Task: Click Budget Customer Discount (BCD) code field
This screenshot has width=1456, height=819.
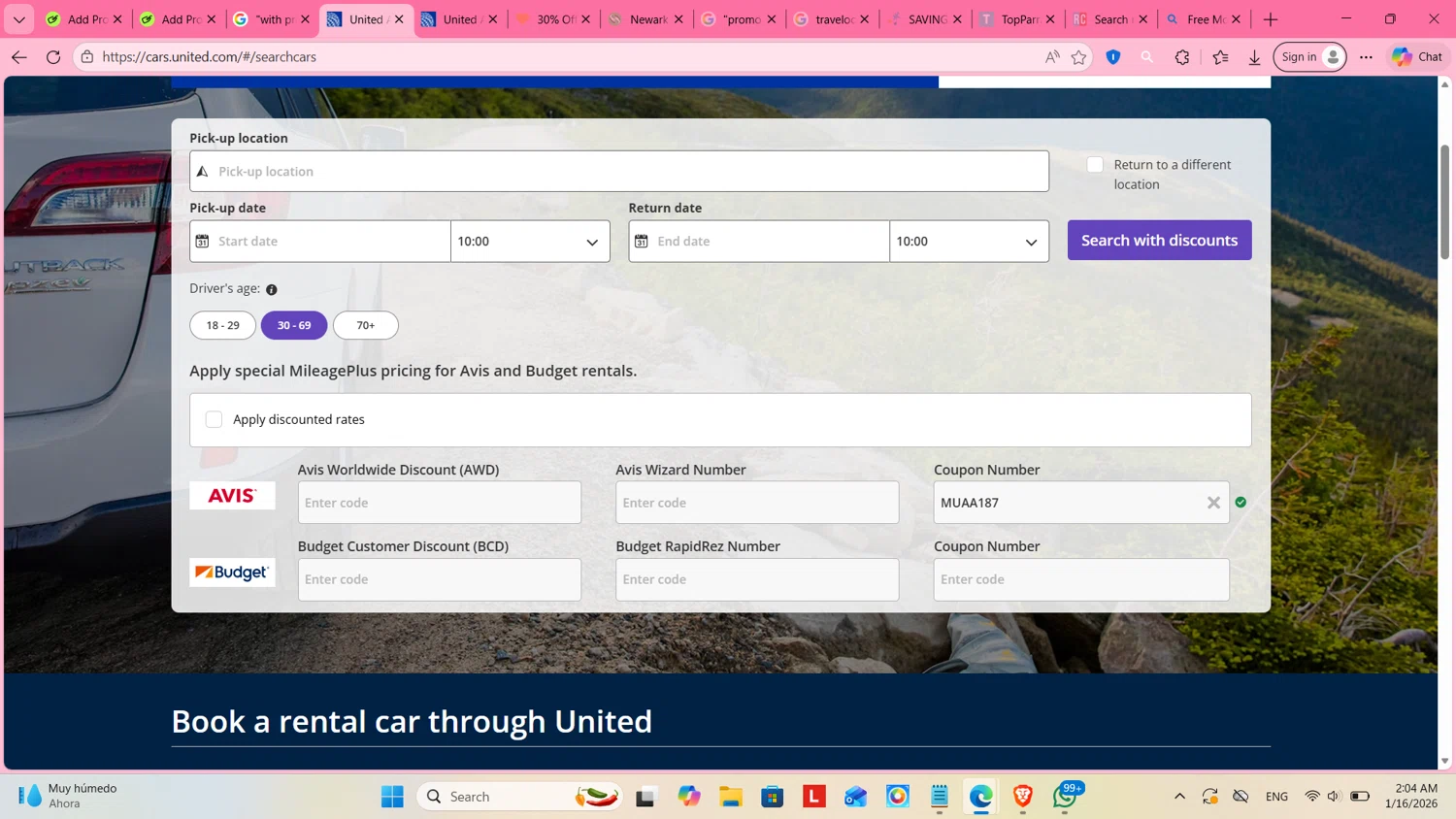Action: tap(440, 579)
